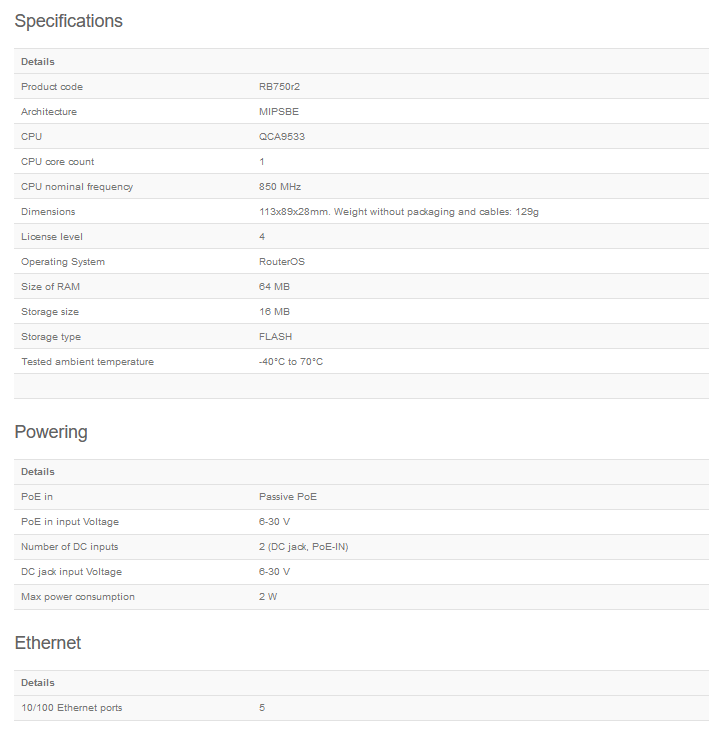
Task: Click the Dimensions value text
Action: tap(399, 212)
